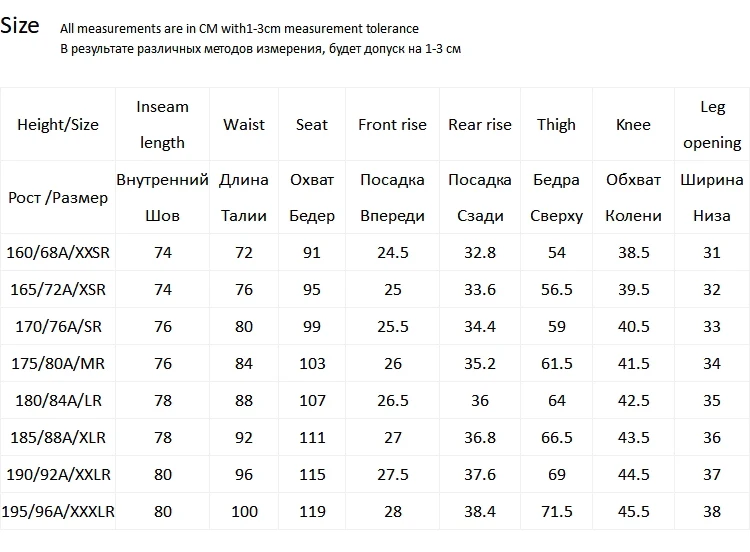Viewport: 750px width, 552px height.
Task: Click the Knee column header
Action: (x=633, y=124)
